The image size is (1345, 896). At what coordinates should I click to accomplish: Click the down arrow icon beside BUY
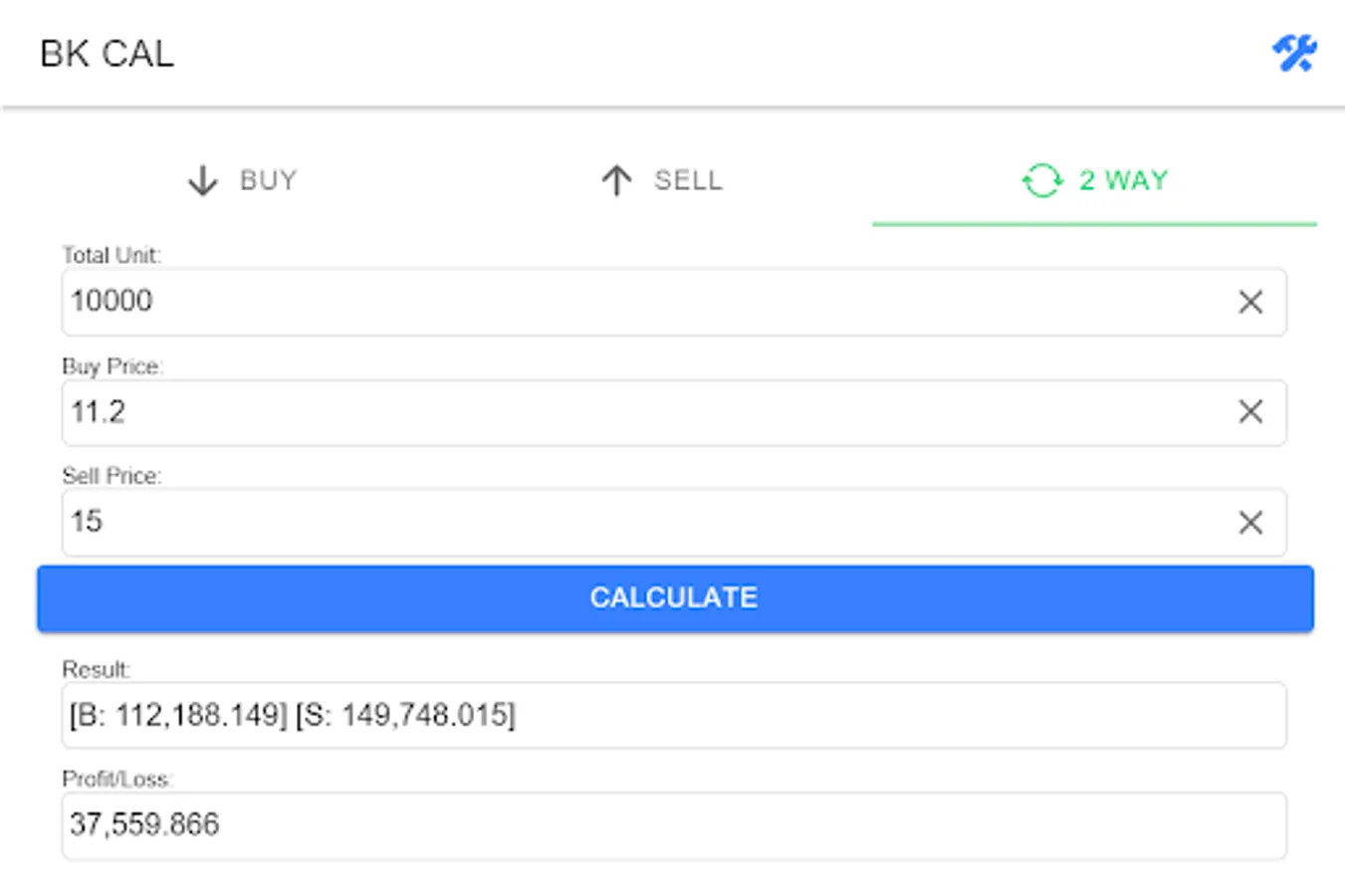point(203,181)
